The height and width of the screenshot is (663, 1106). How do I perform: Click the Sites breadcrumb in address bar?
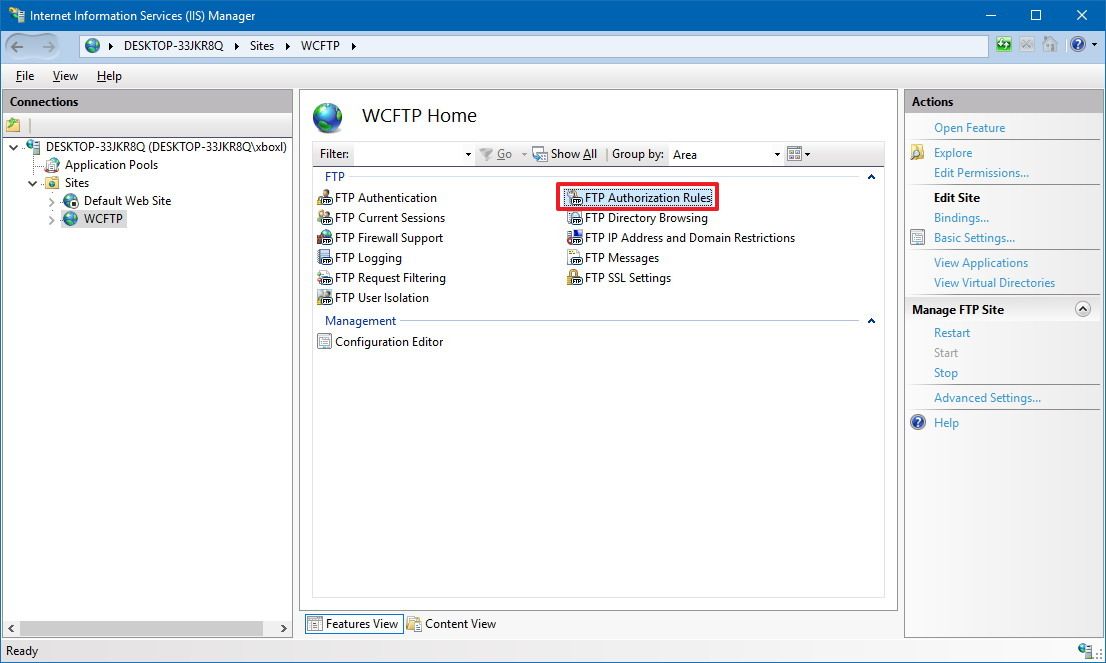pyautogui.click(x=261, y=45)
